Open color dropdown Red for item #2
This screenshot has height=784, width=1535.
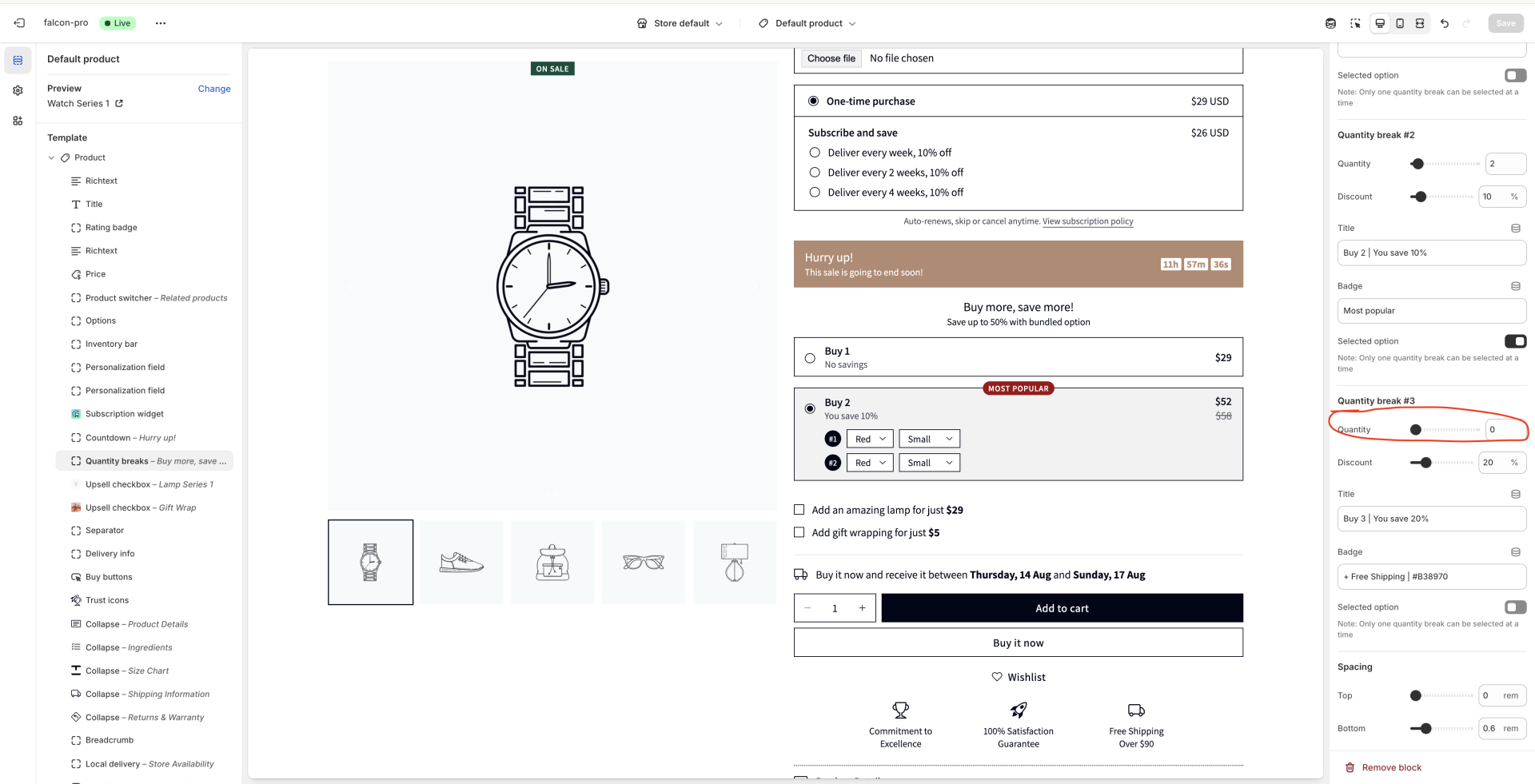pyautogui.click(x=870, y=463)
